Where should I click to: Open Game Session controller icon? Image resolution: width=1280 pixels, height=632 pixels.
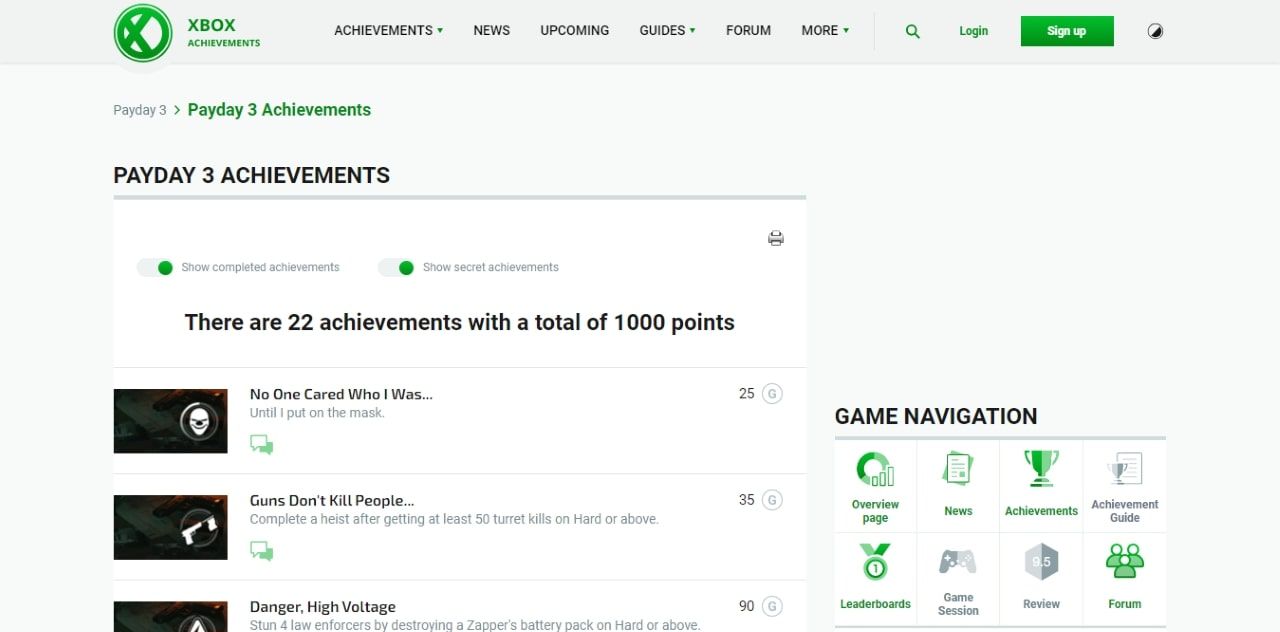(x=958, y=562)
